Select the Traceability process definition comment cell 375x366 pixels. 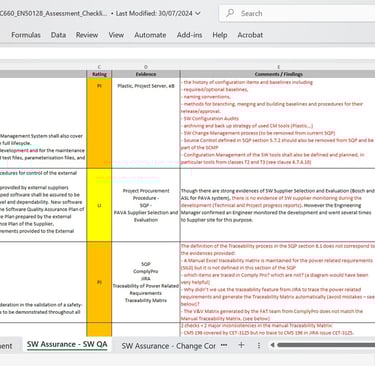(278, 282)
